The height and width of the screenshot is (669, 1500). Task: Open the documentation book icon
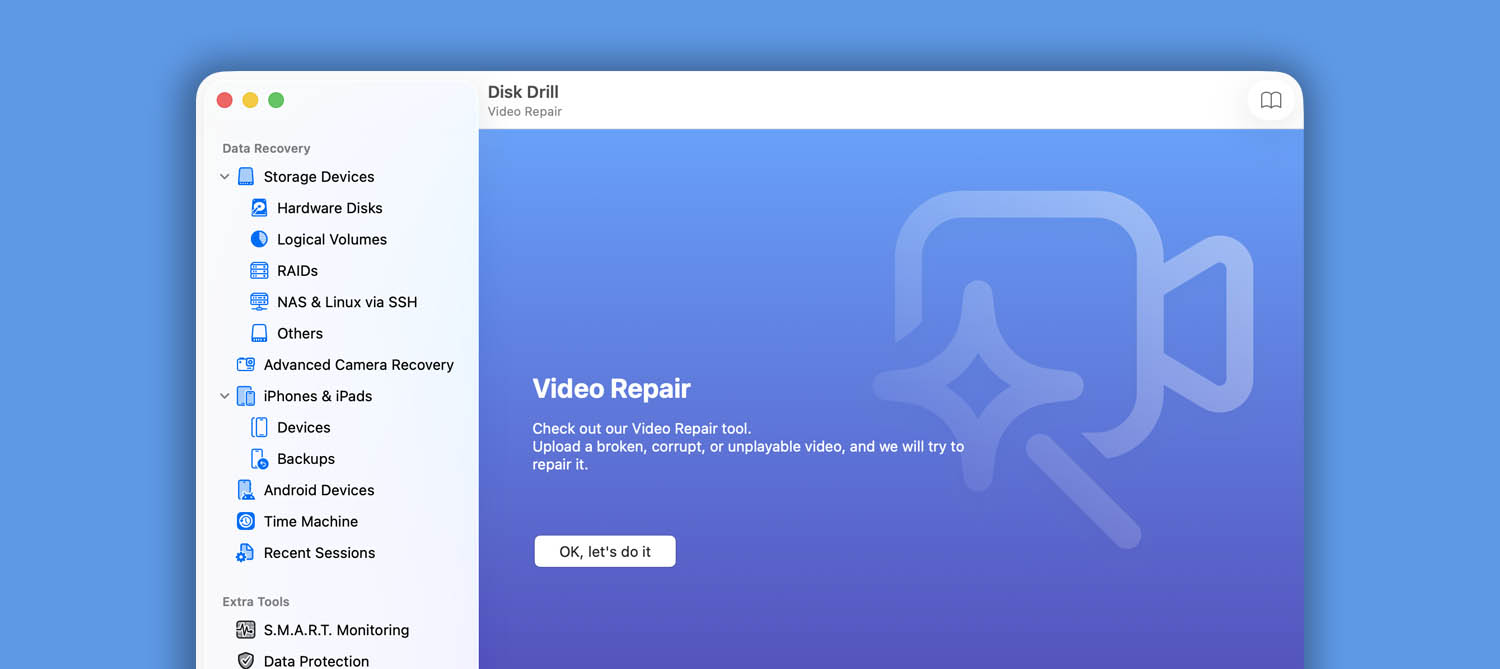pos(1271,100)
